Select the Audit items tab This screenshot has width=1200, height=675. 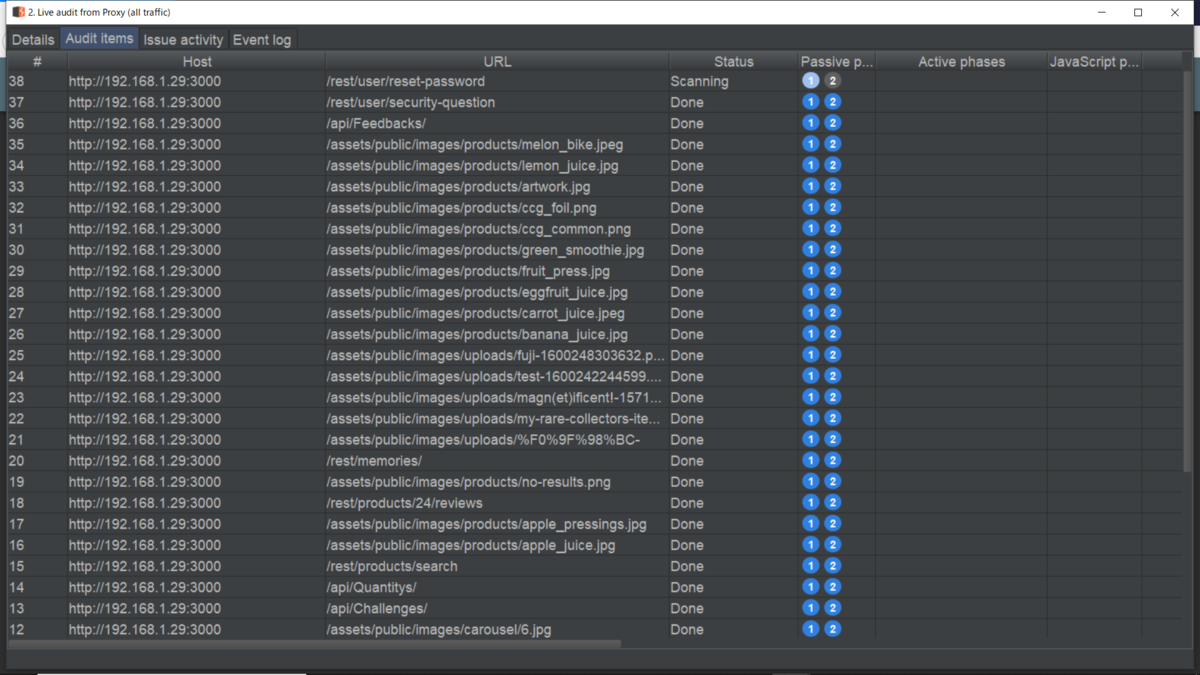pyautogui.click(x=99, y=38)
